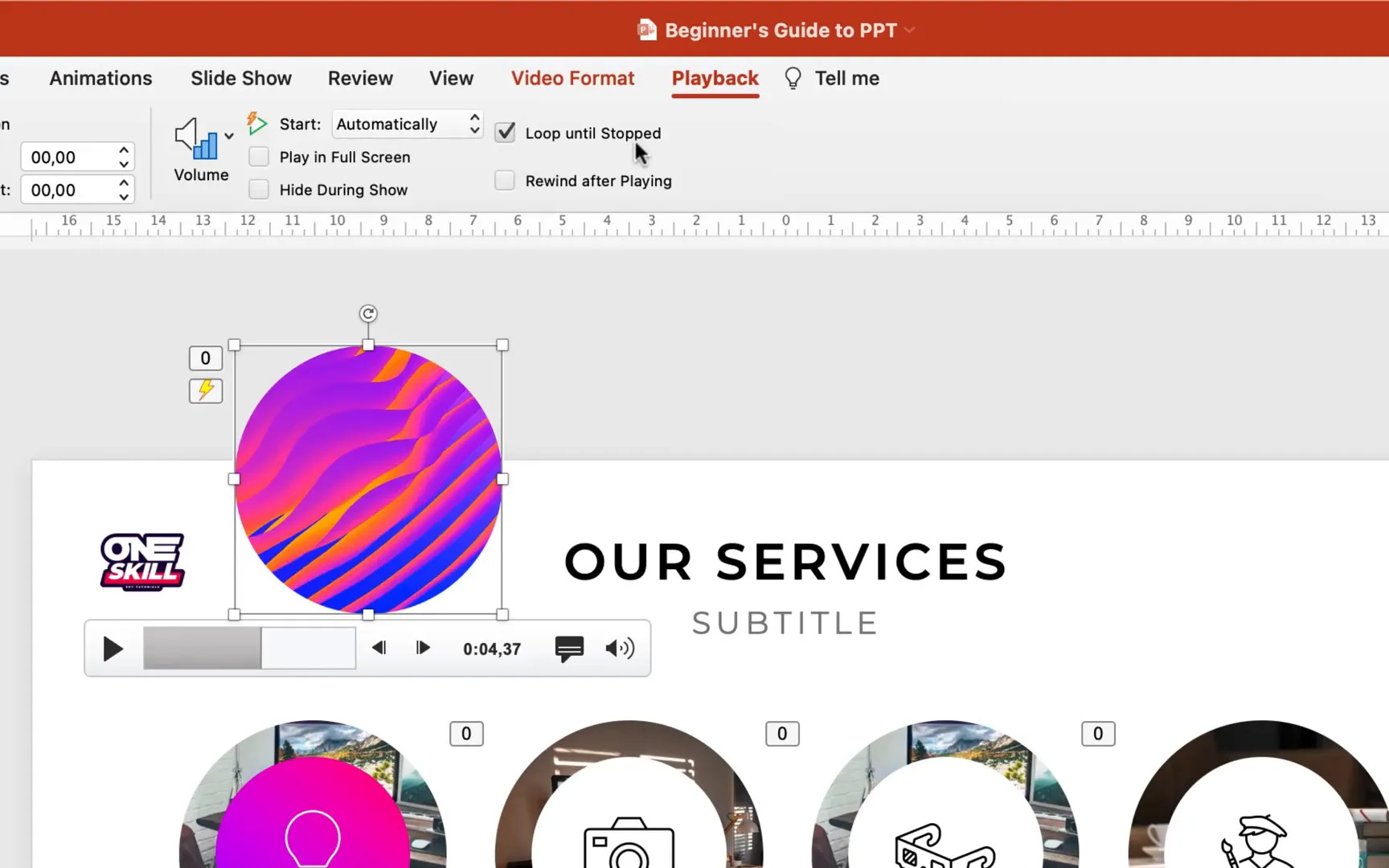Switch to the Slide Show tab
This screenshot has height=868, width=1389.
pos(241,78)
